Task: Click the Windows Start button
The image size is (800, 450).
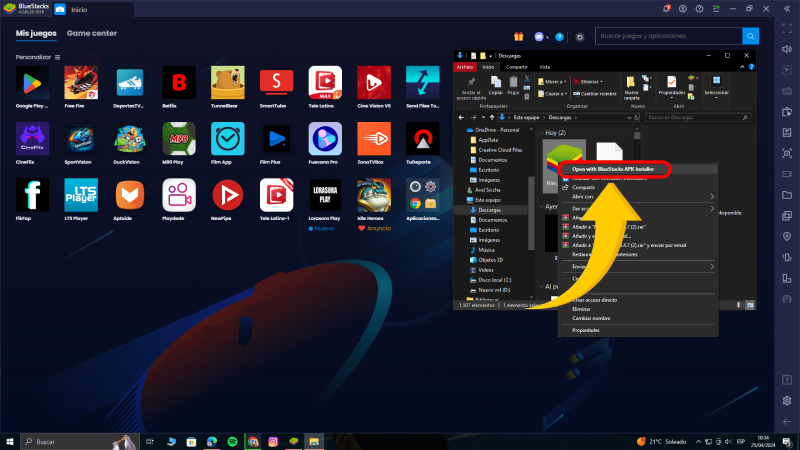Action: coord(9,441)
